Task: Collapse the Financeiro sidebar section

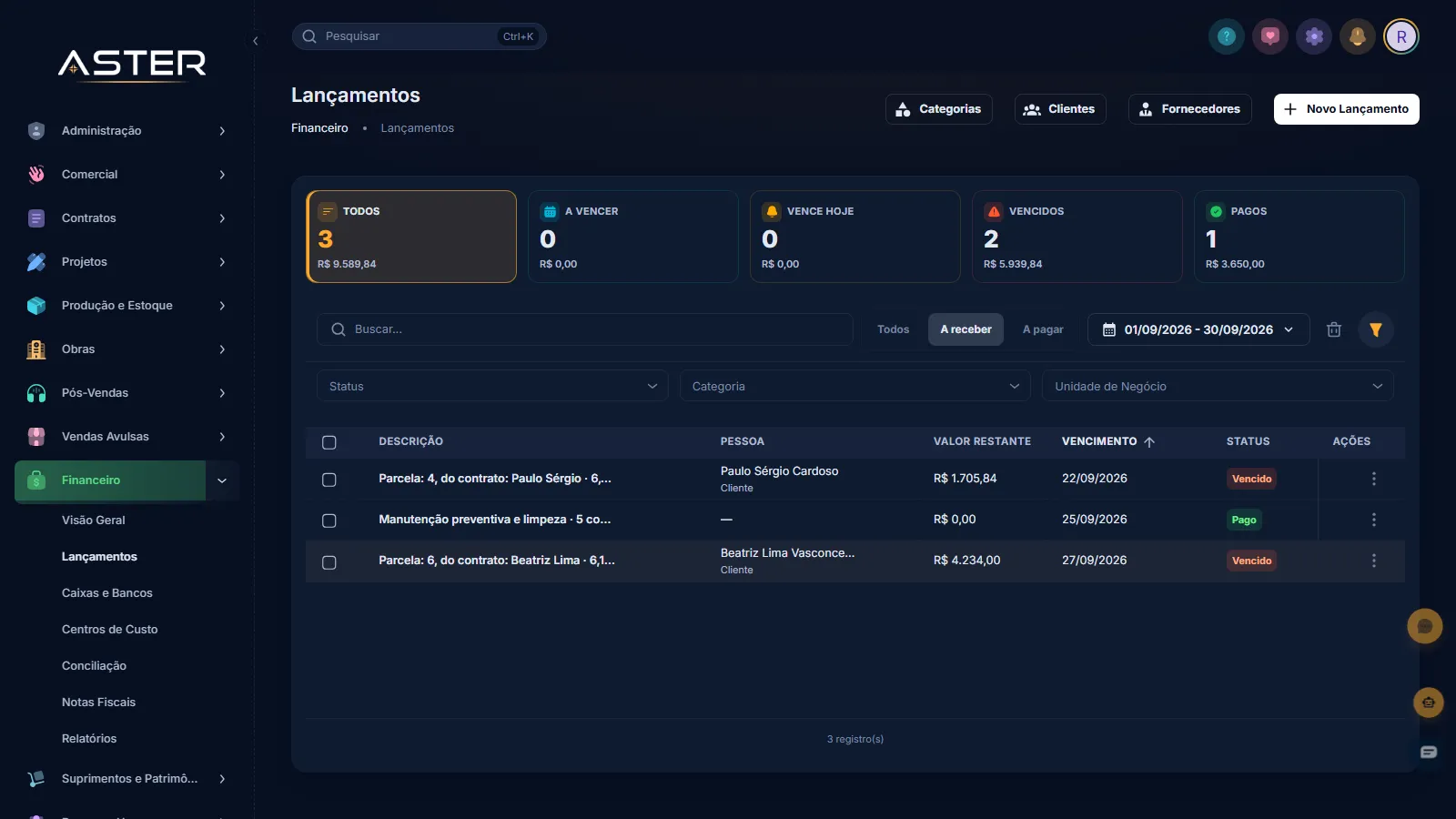Action: tap(222, 480)
